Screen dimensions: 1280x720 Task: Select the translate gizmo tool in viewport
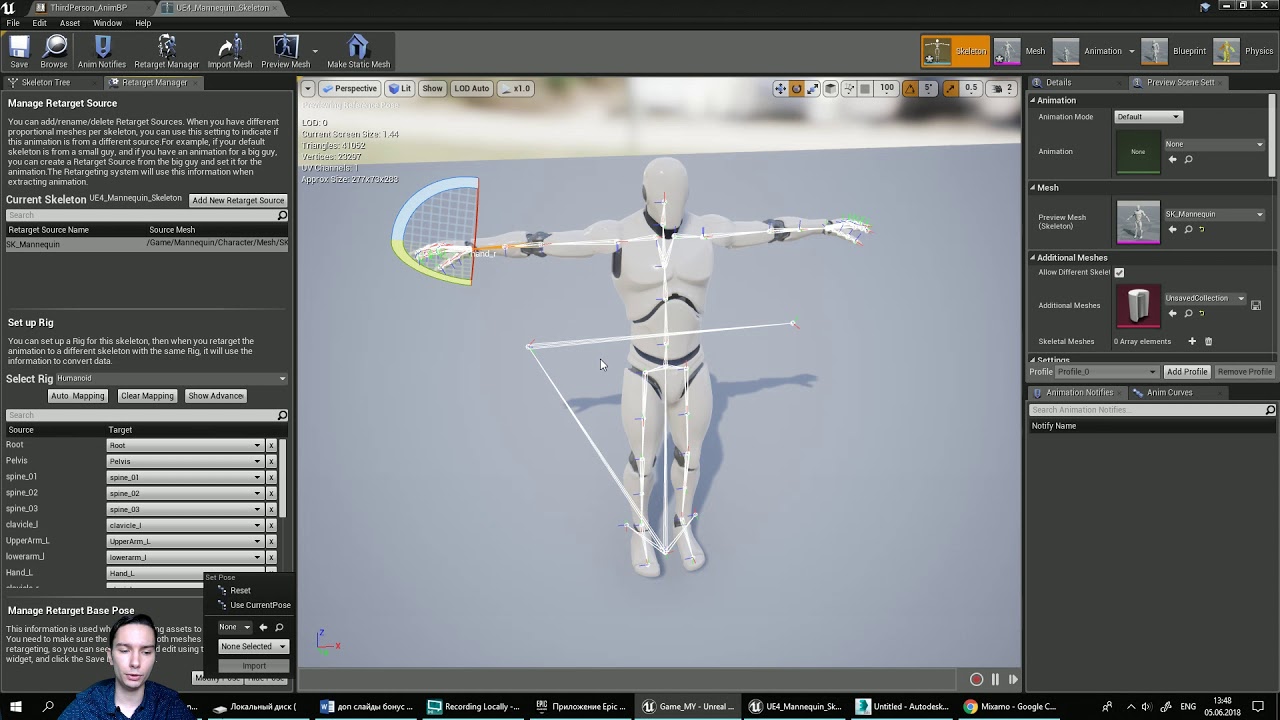[780, 88]
